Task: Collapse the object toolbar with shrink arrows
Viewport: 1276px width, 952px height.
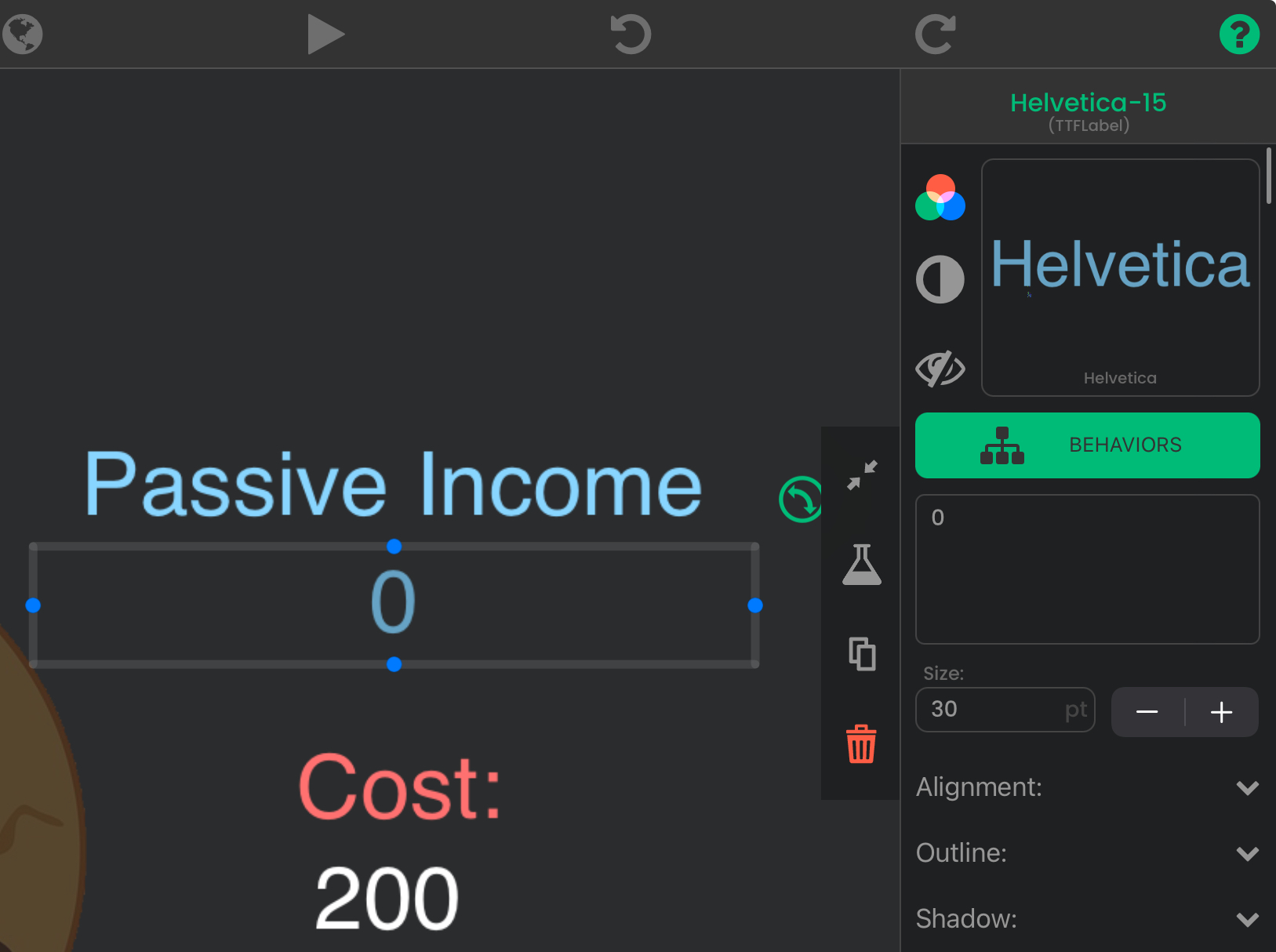Action: (x=862, y=475)
